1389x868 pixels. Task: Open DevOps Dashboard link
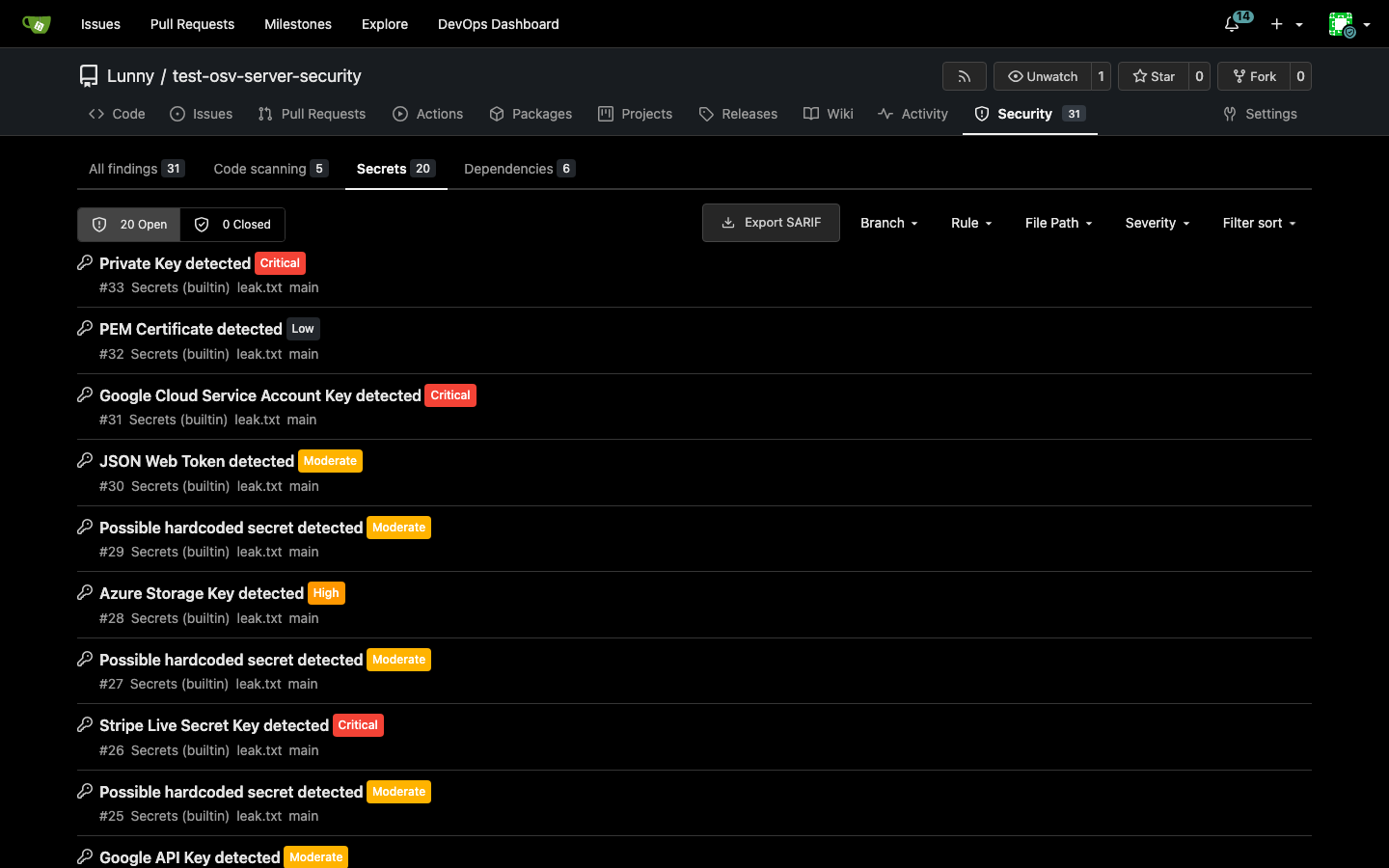pyautogui.click(x=499, y=24)
